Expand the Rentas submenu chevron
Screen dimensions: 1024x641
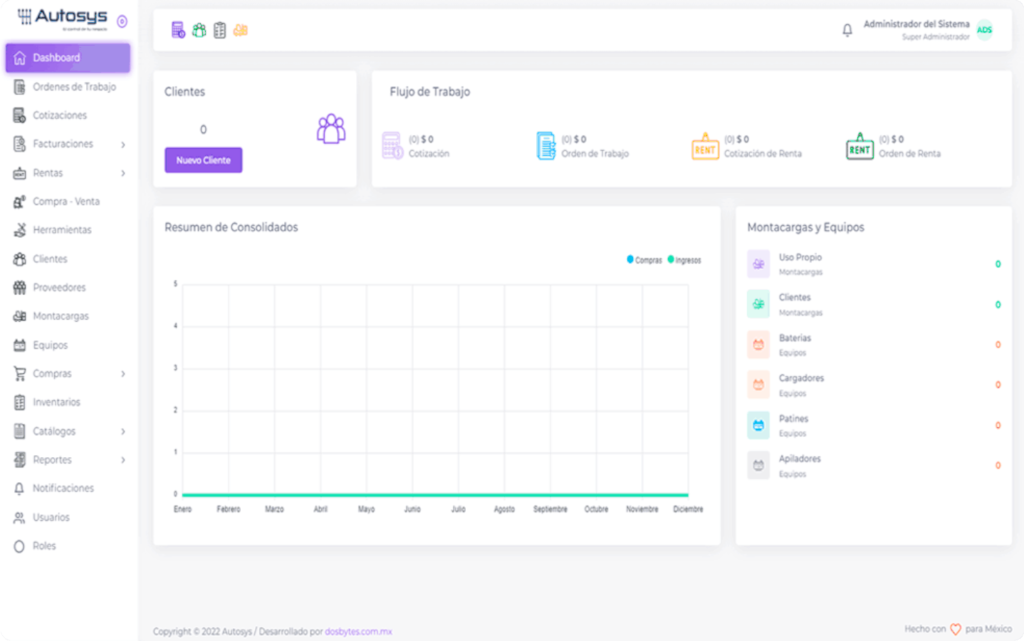coord(123,173)
